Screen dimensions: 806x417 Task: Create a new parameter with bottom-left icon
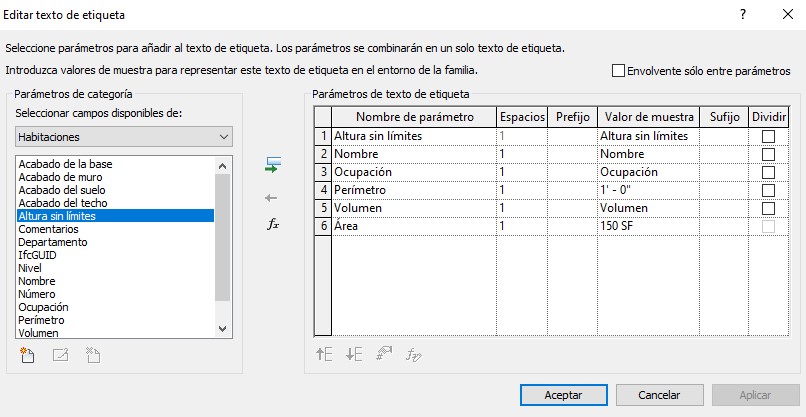point(27,354)
